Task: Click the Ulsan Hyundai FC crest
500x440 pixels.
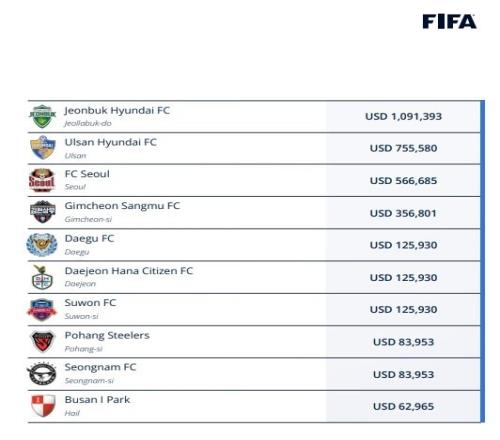Action: [42, 147]
